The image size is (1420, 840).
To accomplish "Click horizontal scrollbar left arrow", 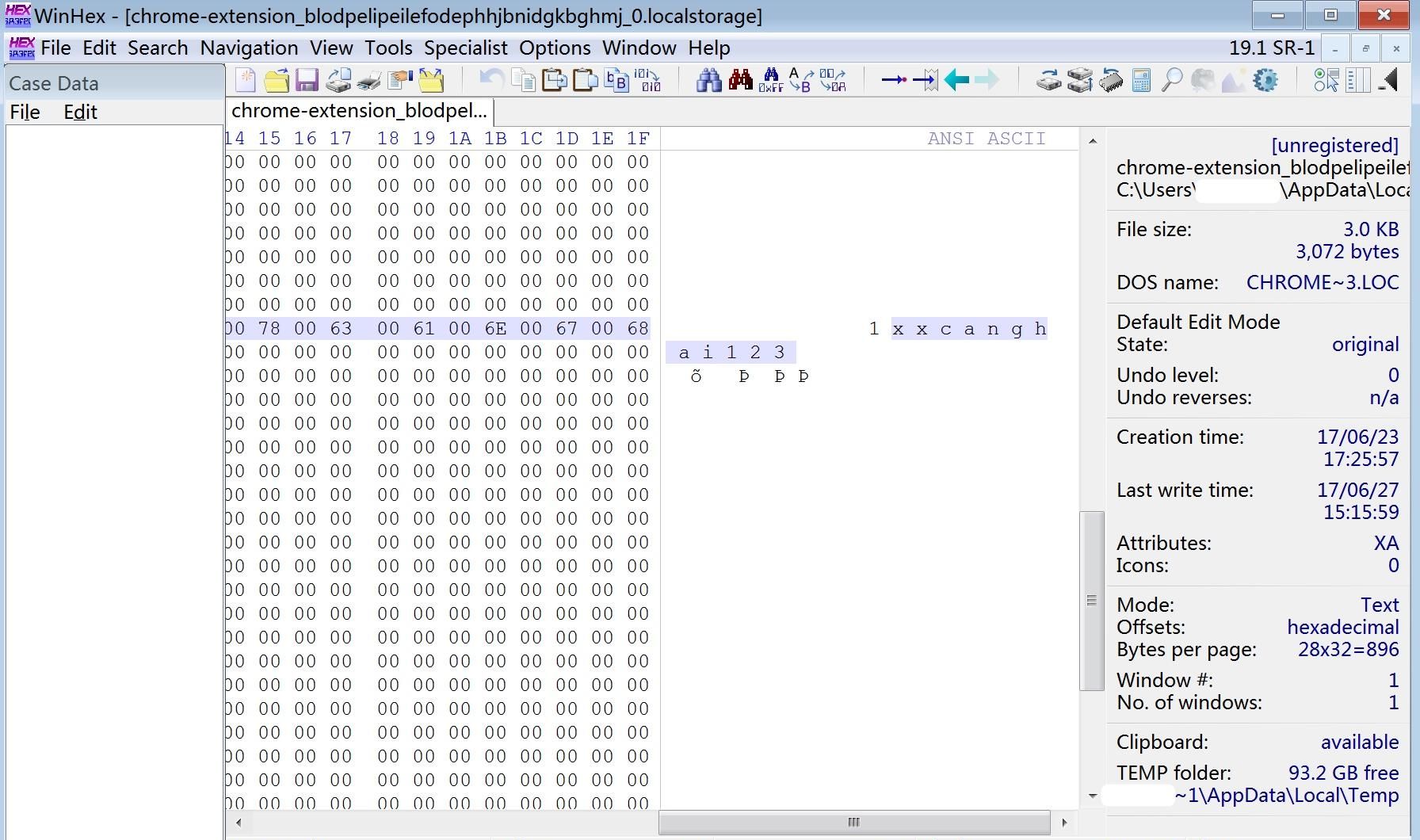I will click(239, 823).
